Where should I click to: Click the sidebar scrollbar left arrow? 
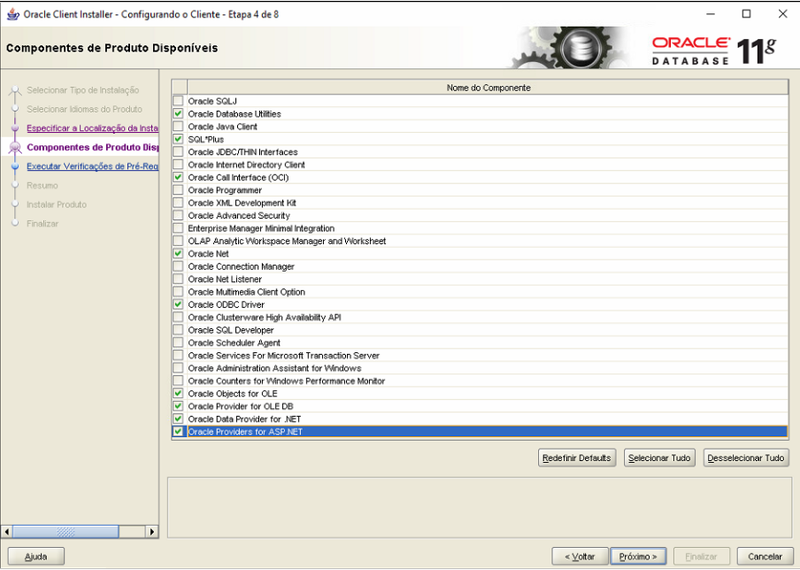coord(7,532)
